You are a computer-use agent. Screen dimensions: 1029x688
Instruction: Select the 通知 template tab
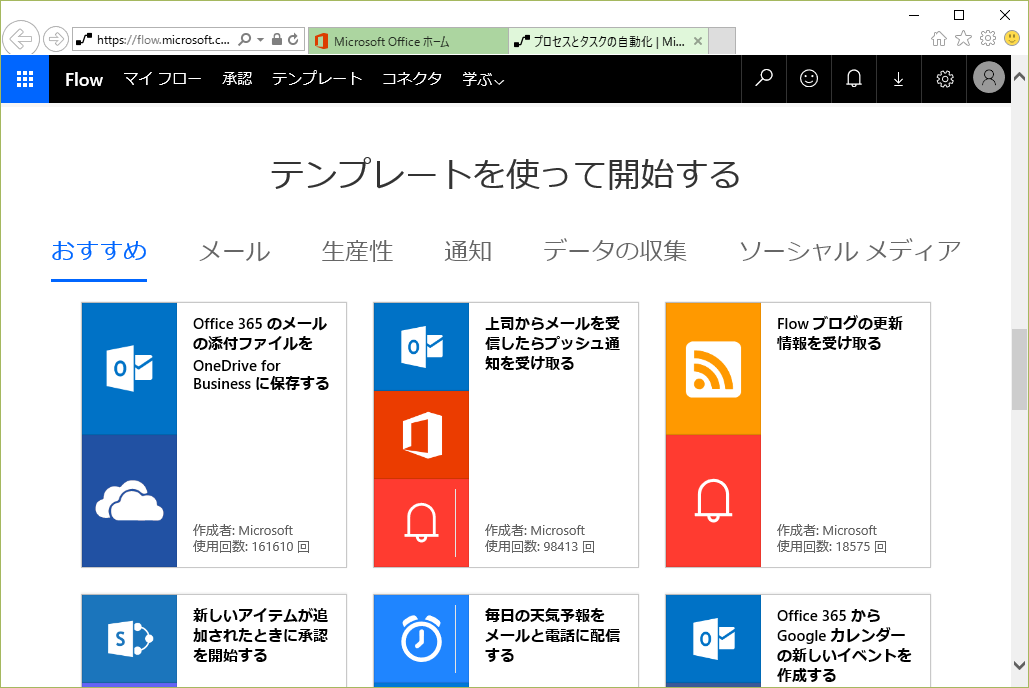tap(468, 251)
